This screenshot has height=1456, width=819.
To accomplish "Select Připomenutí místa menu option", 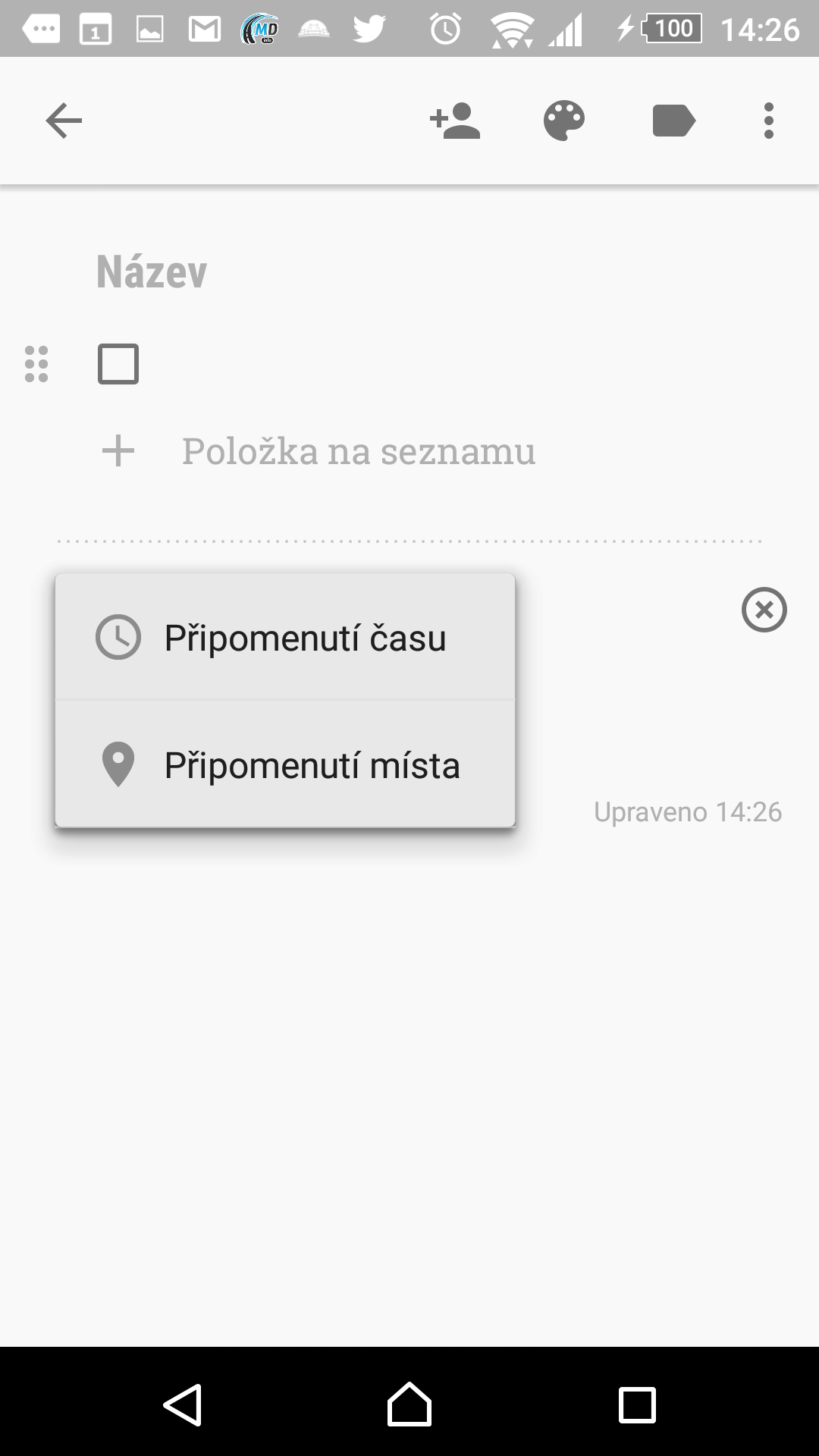I will (285, 764).
